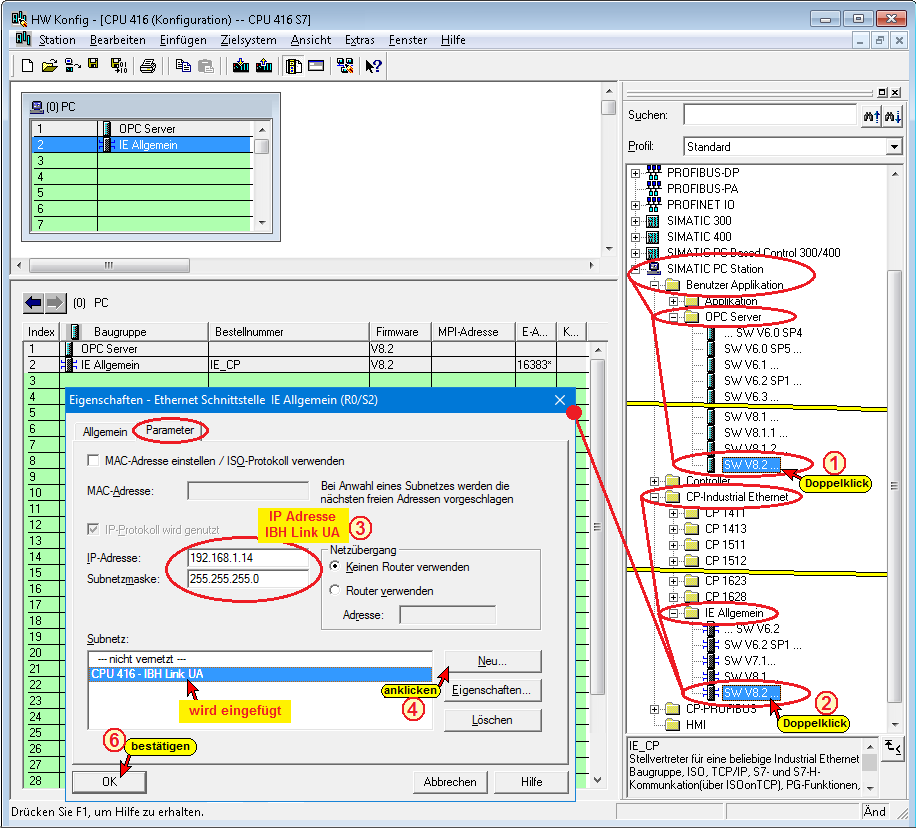Click the Save and Compile toolbar icon
The image size is (916, 828).
coord(119,65)
